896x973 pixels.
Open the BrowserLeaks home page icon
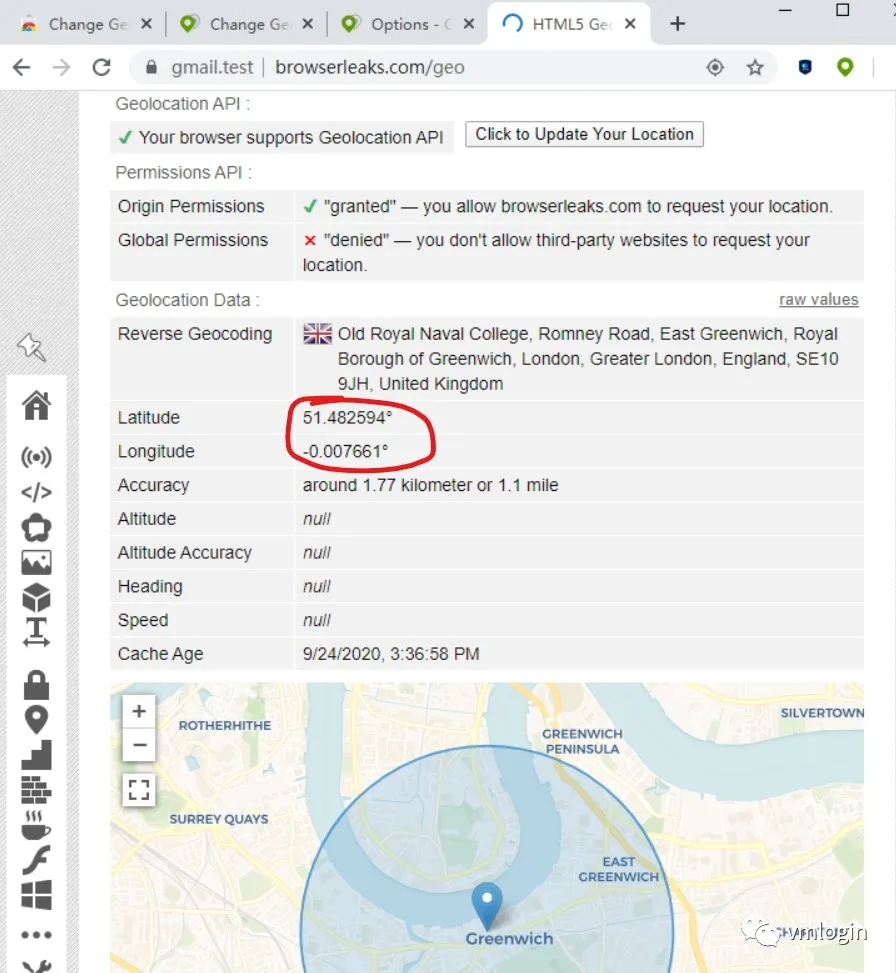(x=36, y=406)
